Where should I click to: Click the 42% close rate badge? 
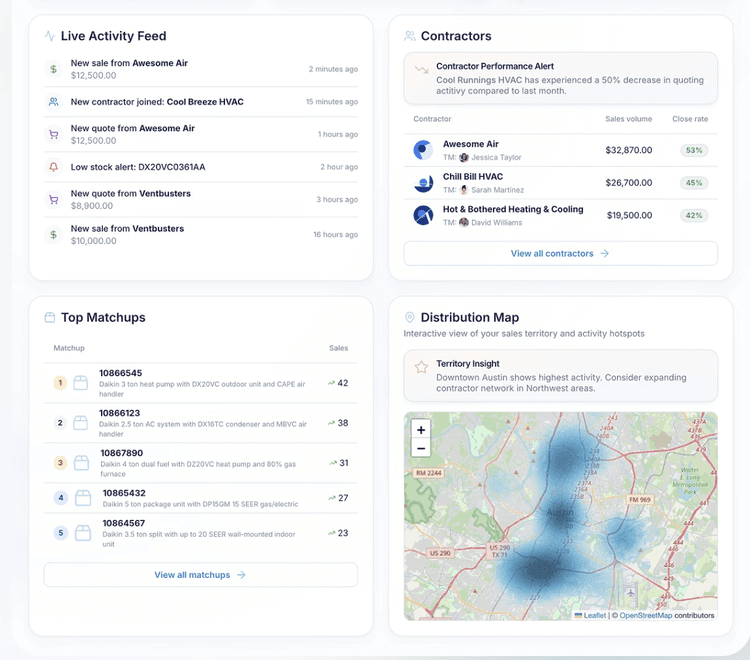click(694, 215)
